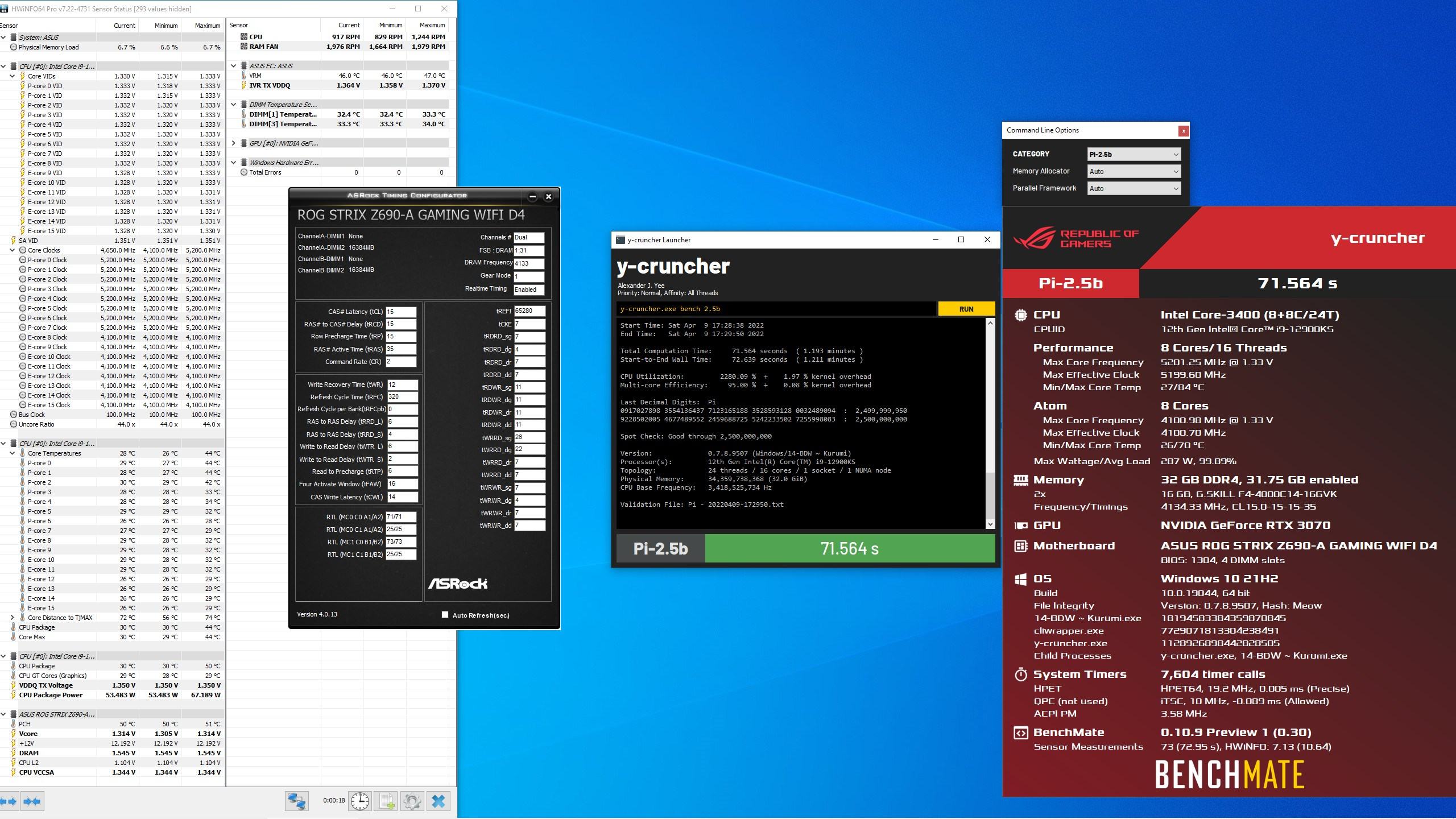Click the CPU chip icon in BenchMate panel
The width and height of the screenshot is (1456, 819).
pos(1021,315)
